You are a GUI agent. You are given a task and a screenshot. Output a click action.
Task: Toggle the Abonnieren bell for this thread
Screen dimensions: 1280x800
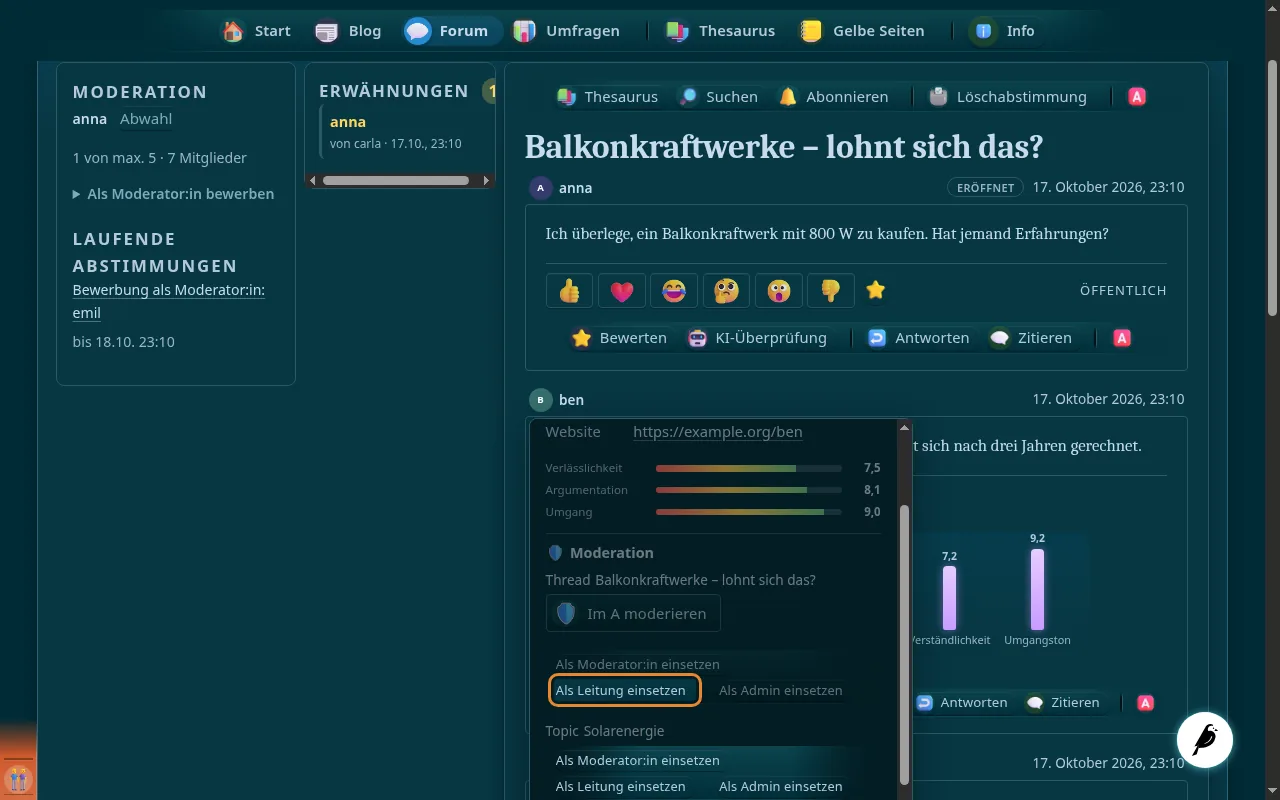[x=834, y=97]
